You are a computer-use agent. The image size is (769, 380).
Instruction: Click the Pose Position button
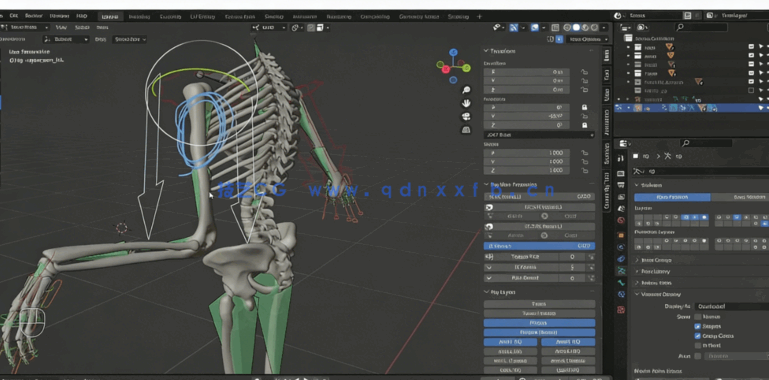click(672, 197)
